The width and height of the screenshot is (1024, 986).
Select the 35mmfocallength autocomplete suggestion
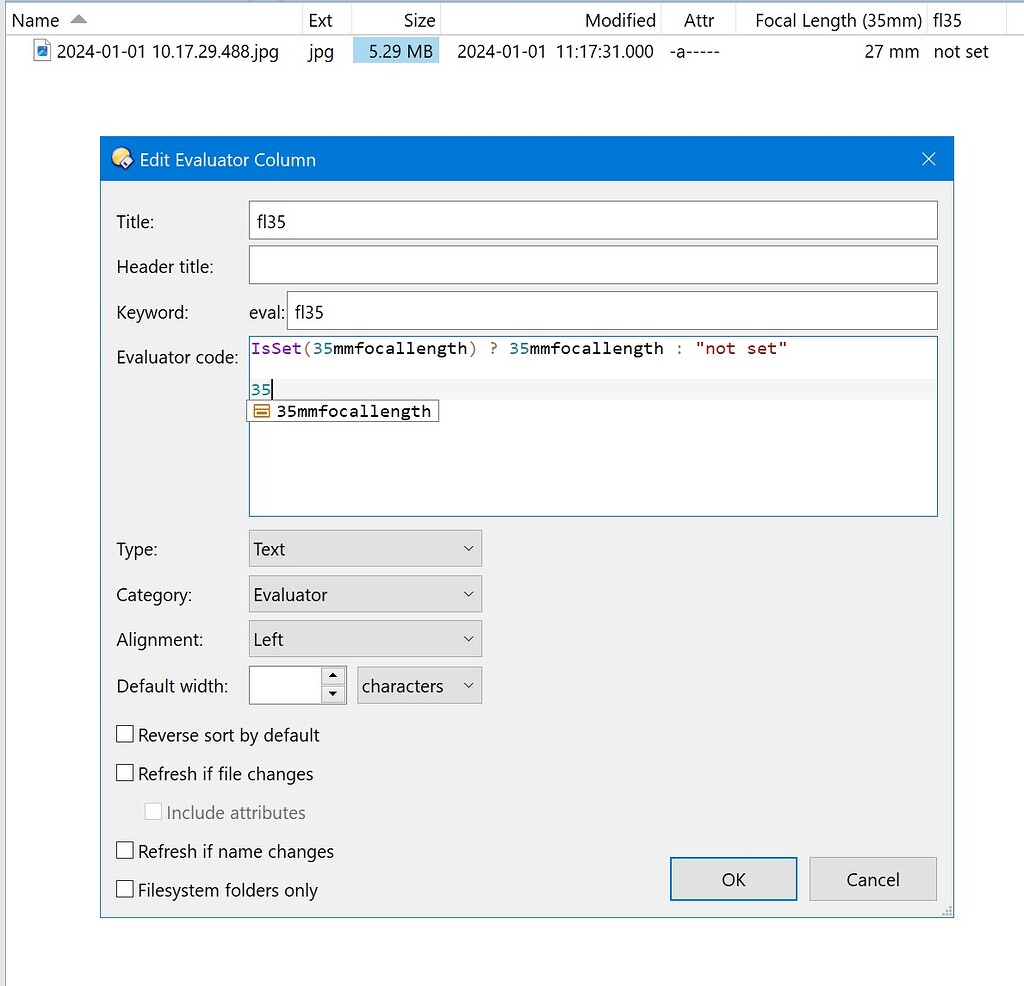pyautogui.click(x=350, y=410)
